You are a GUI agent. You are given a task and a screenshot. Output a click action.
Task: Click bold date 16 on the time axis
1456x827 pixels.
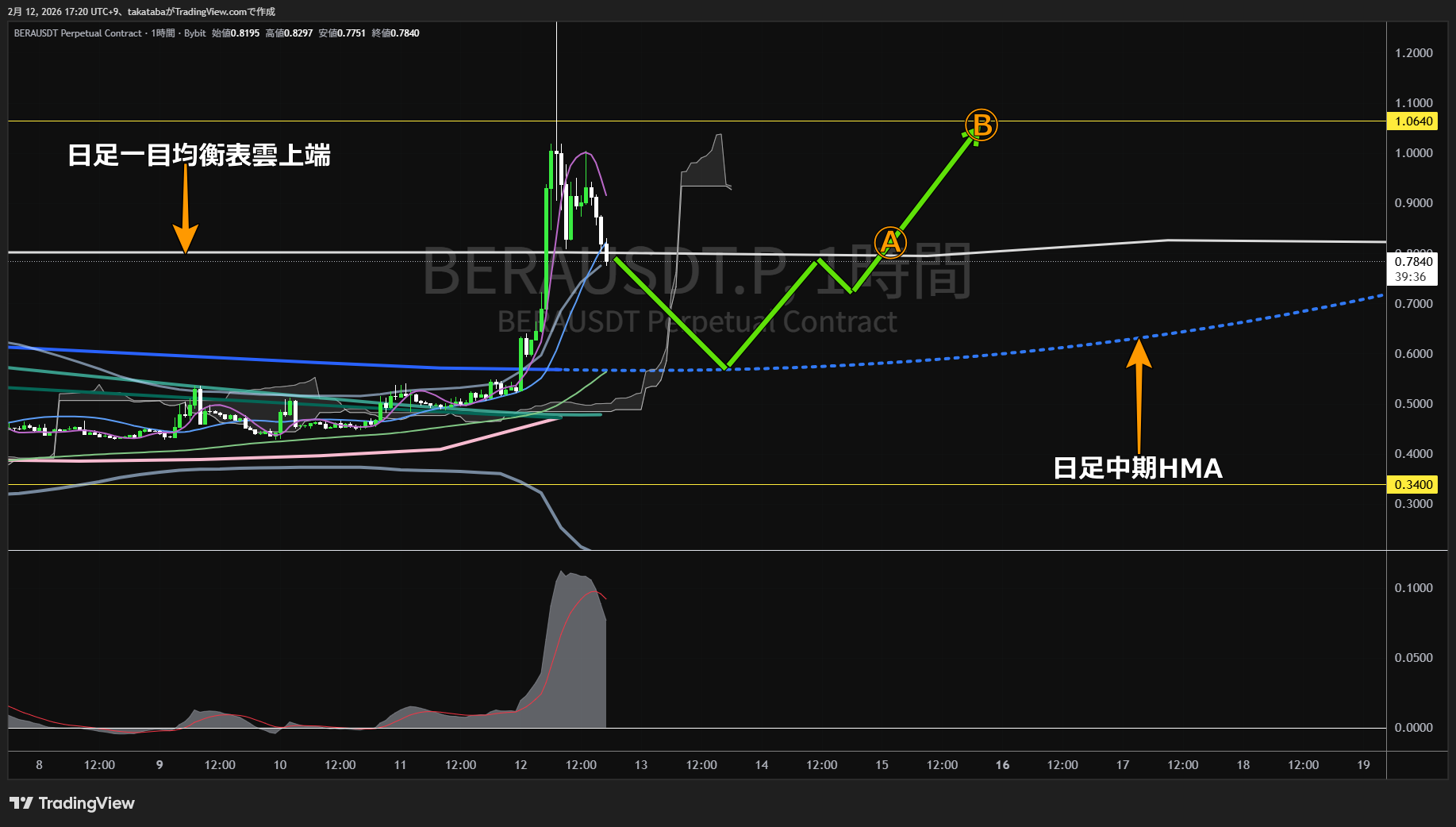pyautogui.click(x=1002, y=765)
